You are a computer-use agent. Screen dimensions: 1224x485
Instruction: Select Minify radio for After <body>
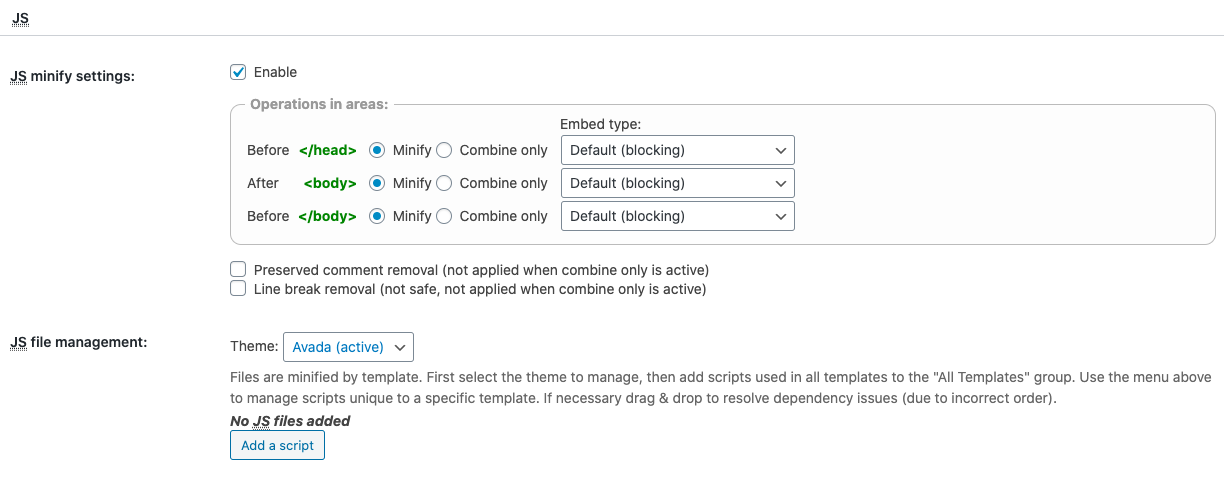pos(377,183)
